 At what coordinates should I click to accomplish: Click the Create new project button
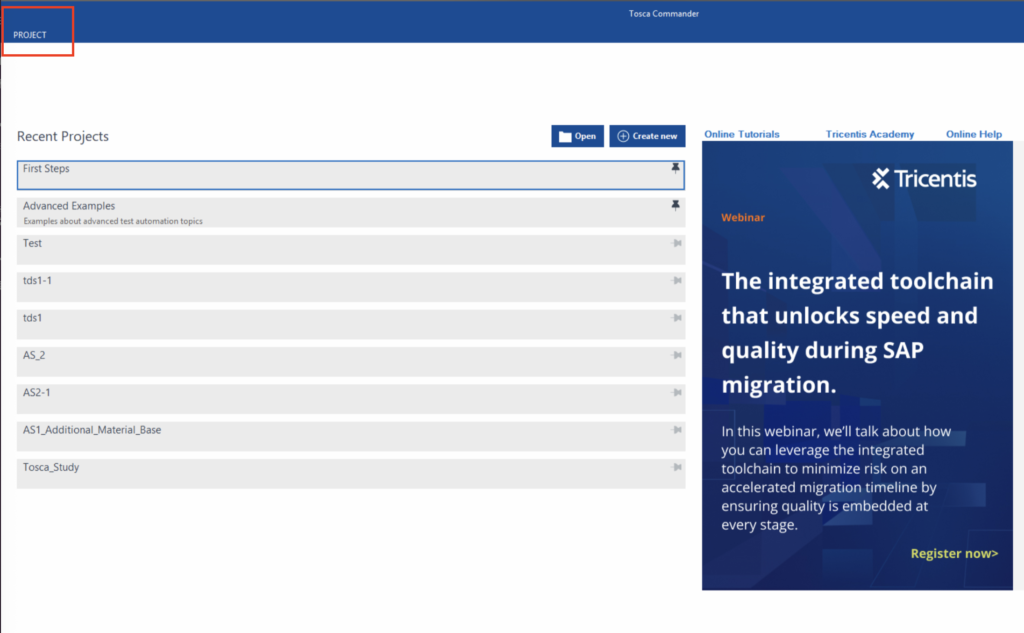click(x=647, y=136)
